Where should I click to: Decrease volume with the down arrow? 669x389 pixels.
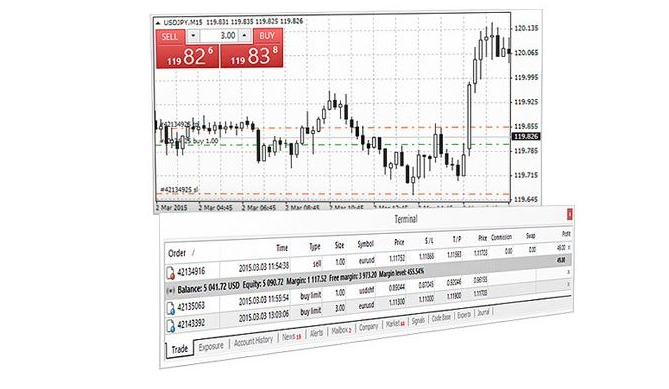coord(193,36)
